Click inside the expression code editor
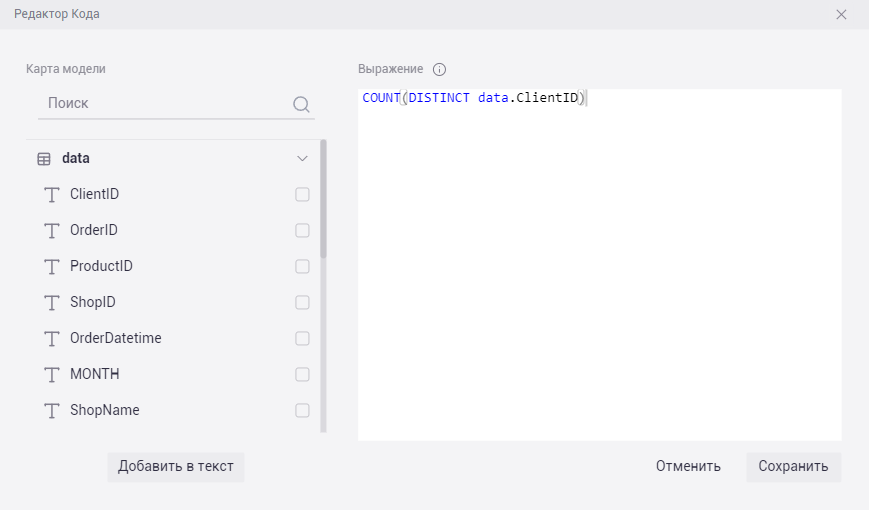This screenshot has width=869, height=510. click(600, 270)
